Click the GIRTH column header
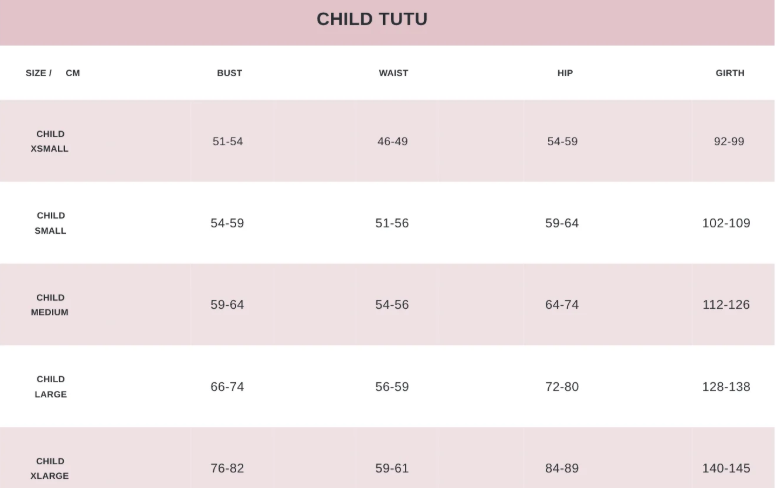The width and height of the screenshot is (776, 488). 730,73
